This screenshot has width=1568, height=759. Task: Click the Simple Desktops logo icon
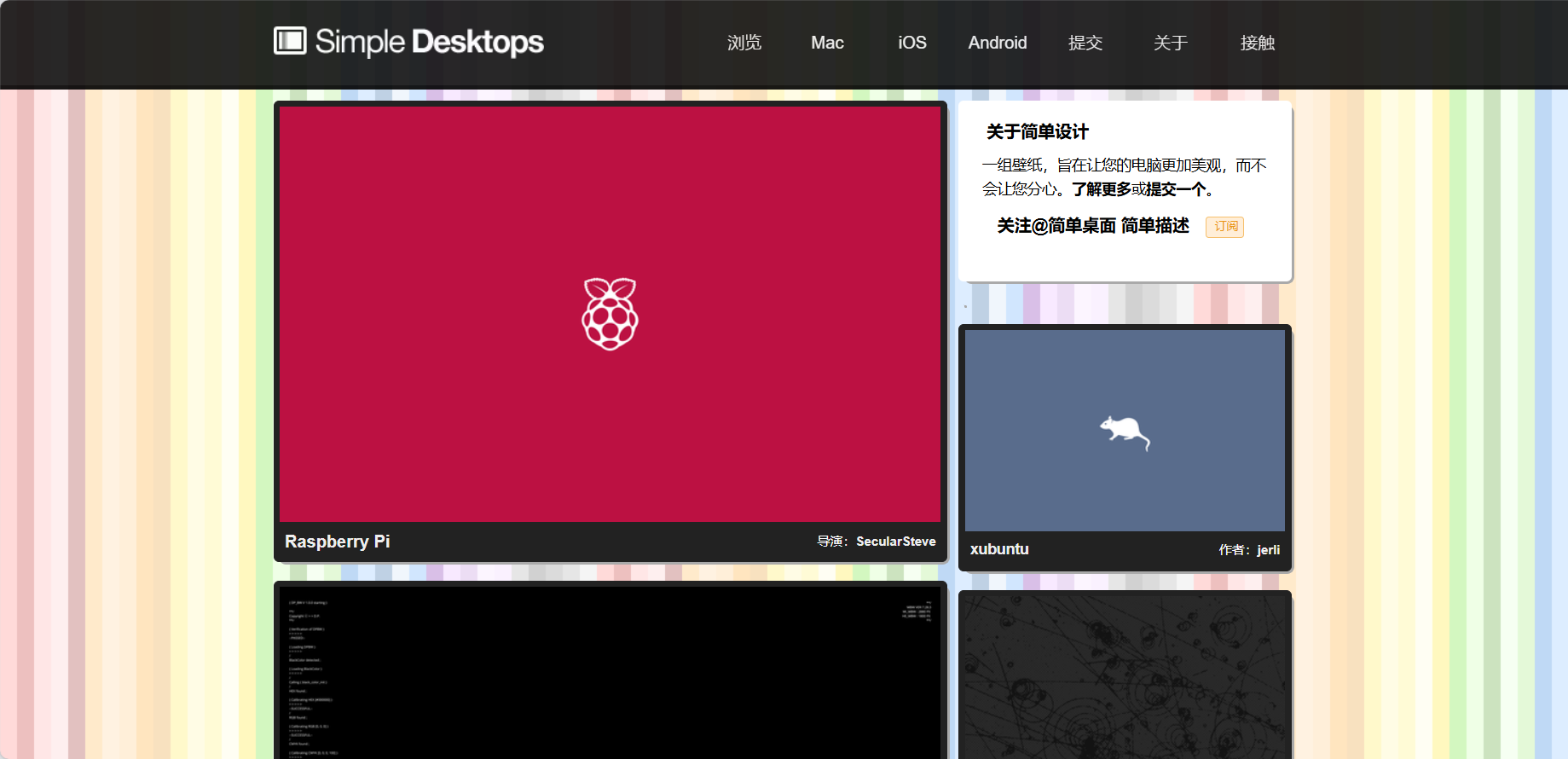290,40
